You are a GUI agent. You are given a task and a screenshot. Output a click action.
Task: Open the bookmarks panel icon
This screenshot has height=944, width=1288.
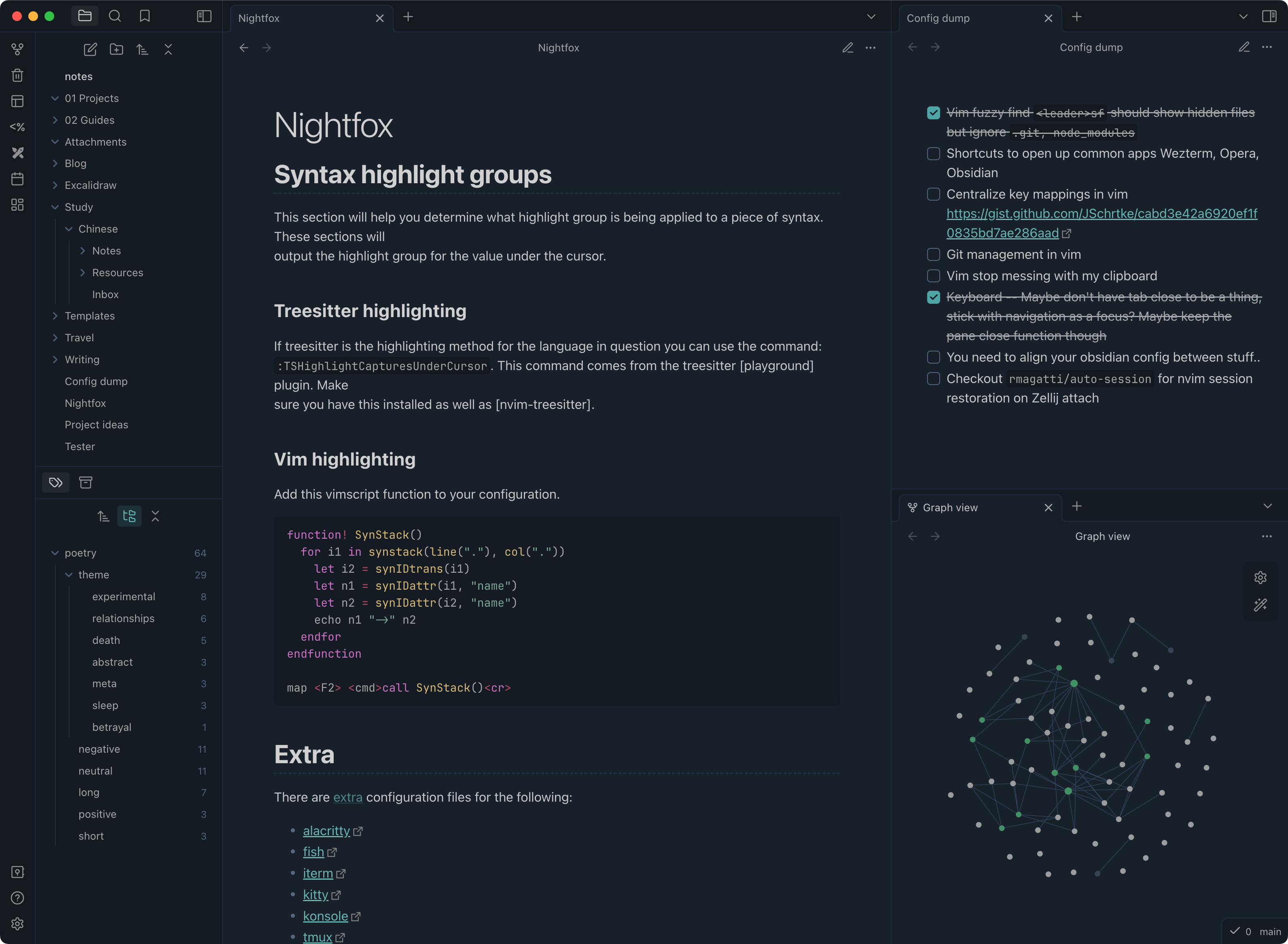point(144,16)
